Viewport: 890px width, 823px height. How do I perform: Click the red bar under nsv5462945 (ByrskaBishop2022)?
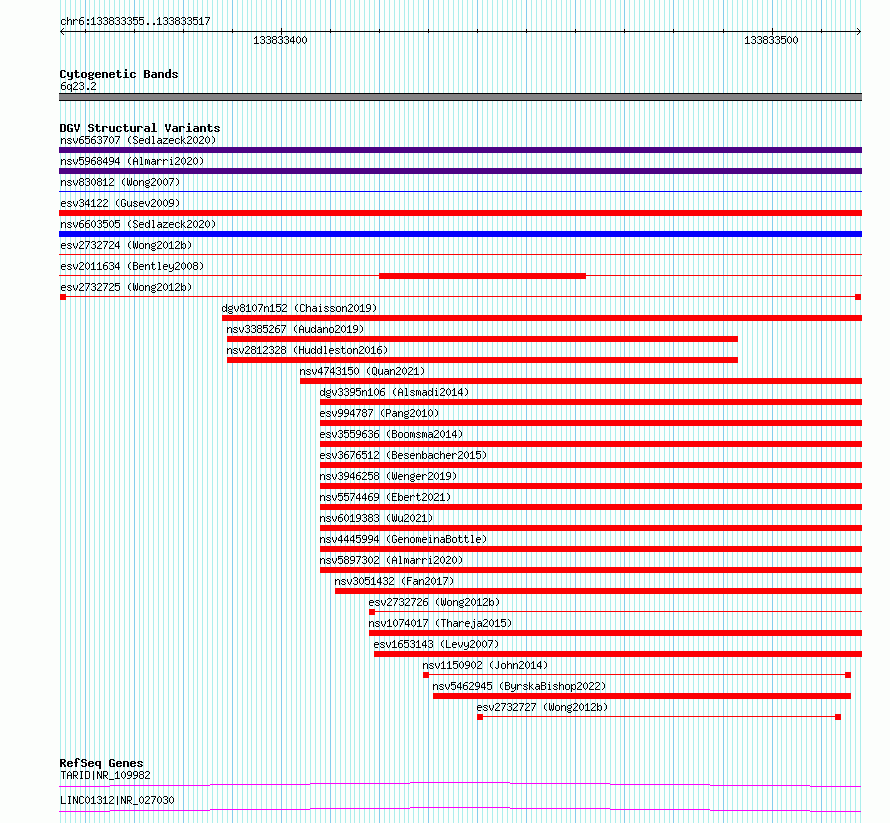[641, 696]
